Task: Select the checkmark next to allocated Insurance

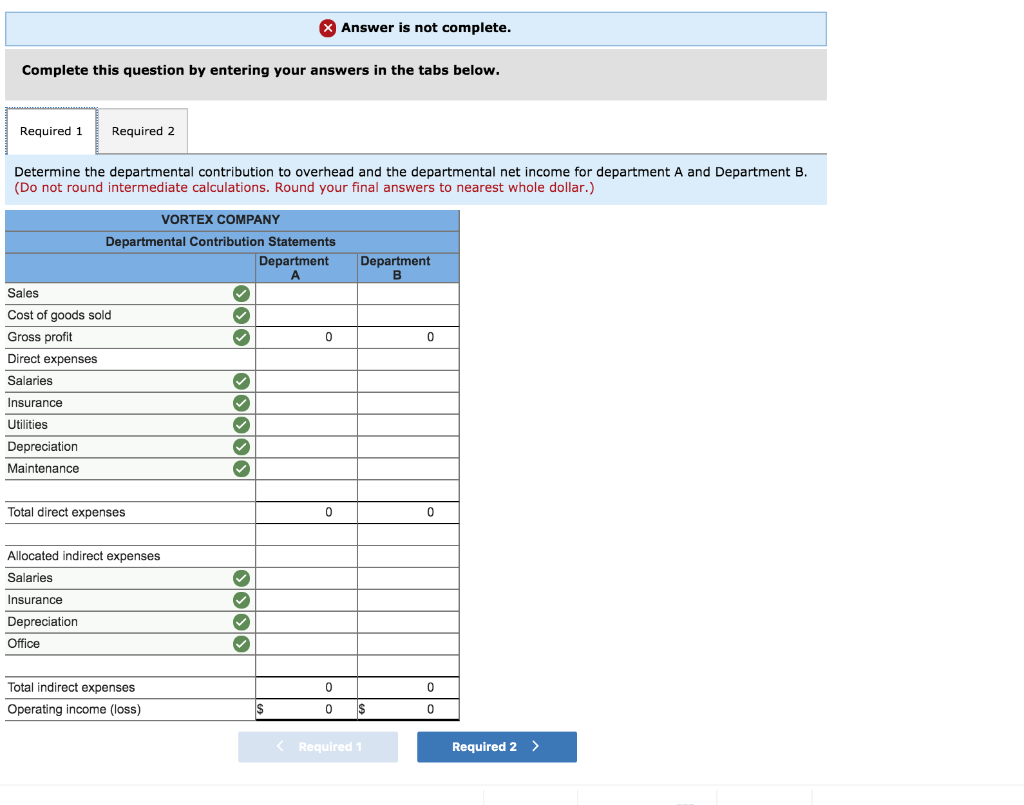Action: [x=241, y=600]
